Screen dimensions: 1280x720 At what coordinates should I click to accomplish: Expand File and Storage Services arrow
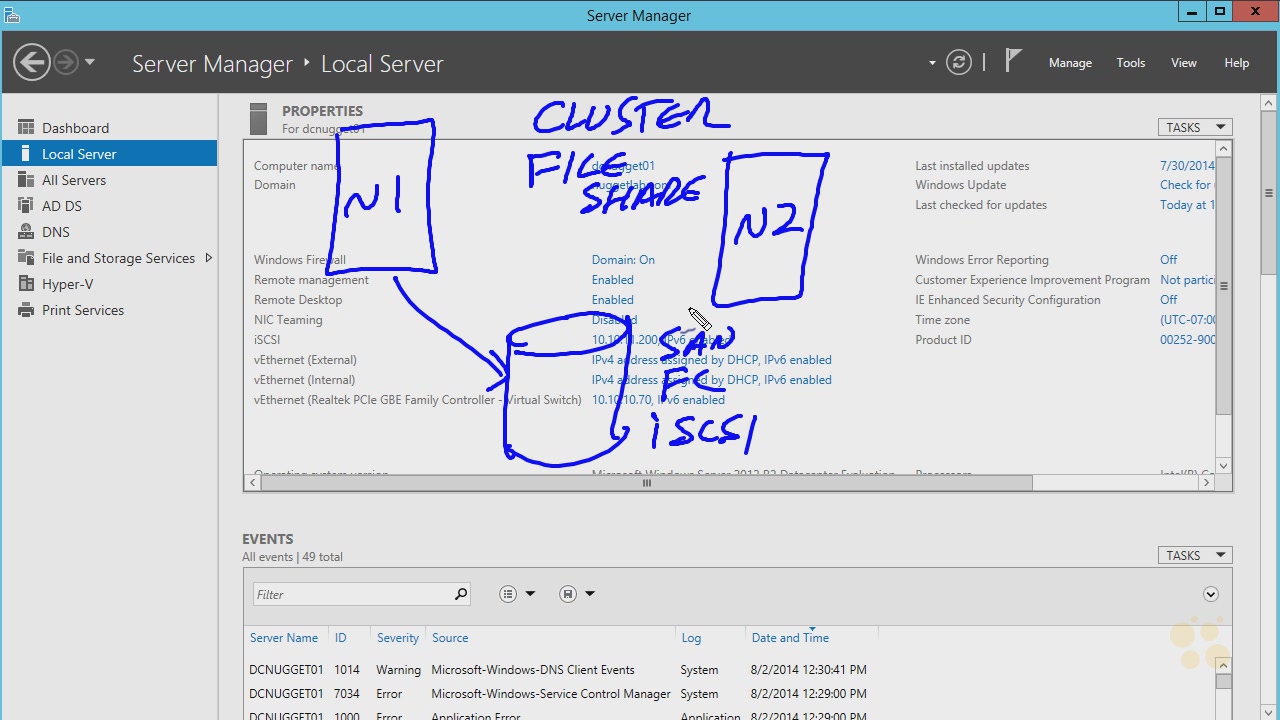click(208, 258)
